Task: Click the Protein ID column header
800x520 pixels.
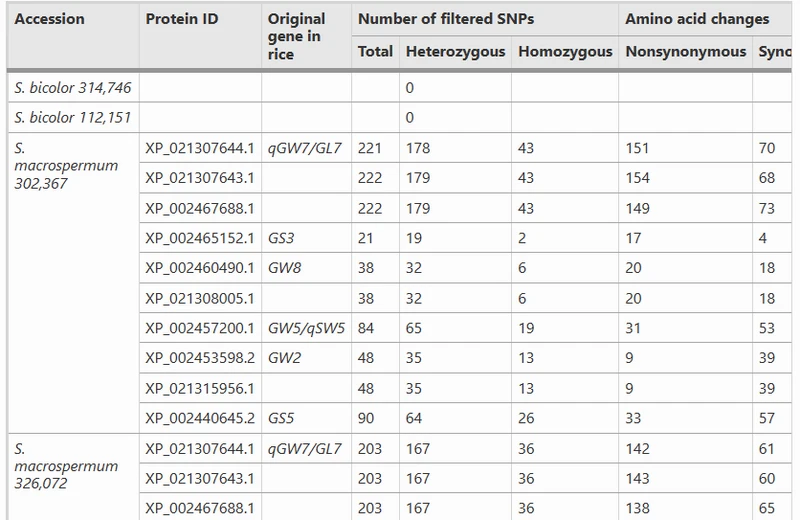Action: tap(181, 19)
